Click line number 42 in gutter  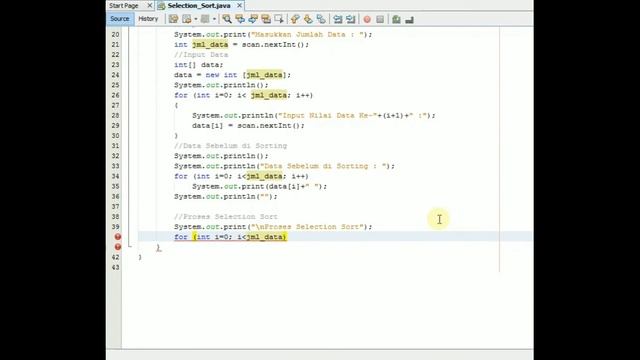[x=116, y=257]
